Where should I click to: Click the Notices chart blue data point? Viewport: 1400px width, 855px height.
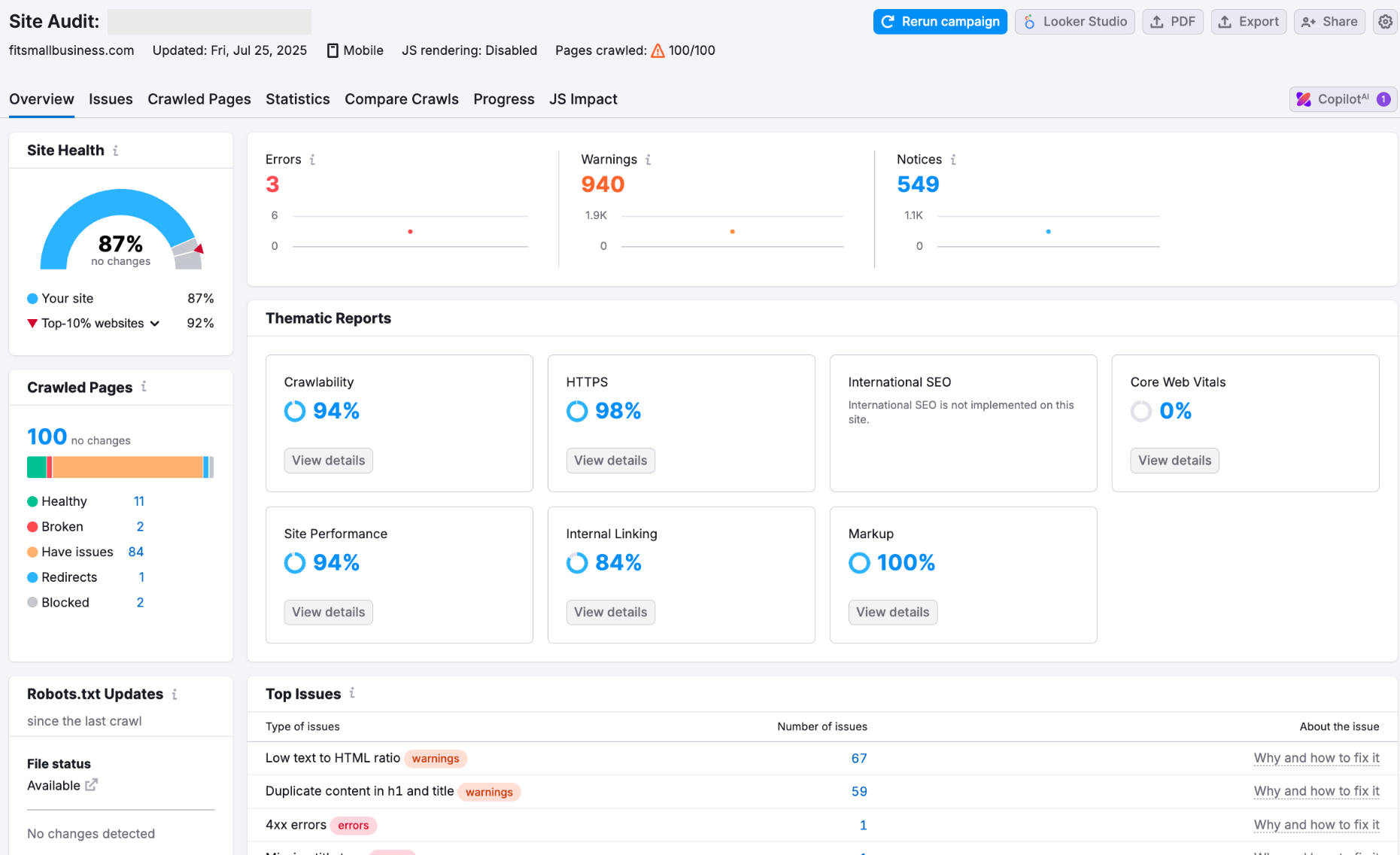pos(1048,232)
